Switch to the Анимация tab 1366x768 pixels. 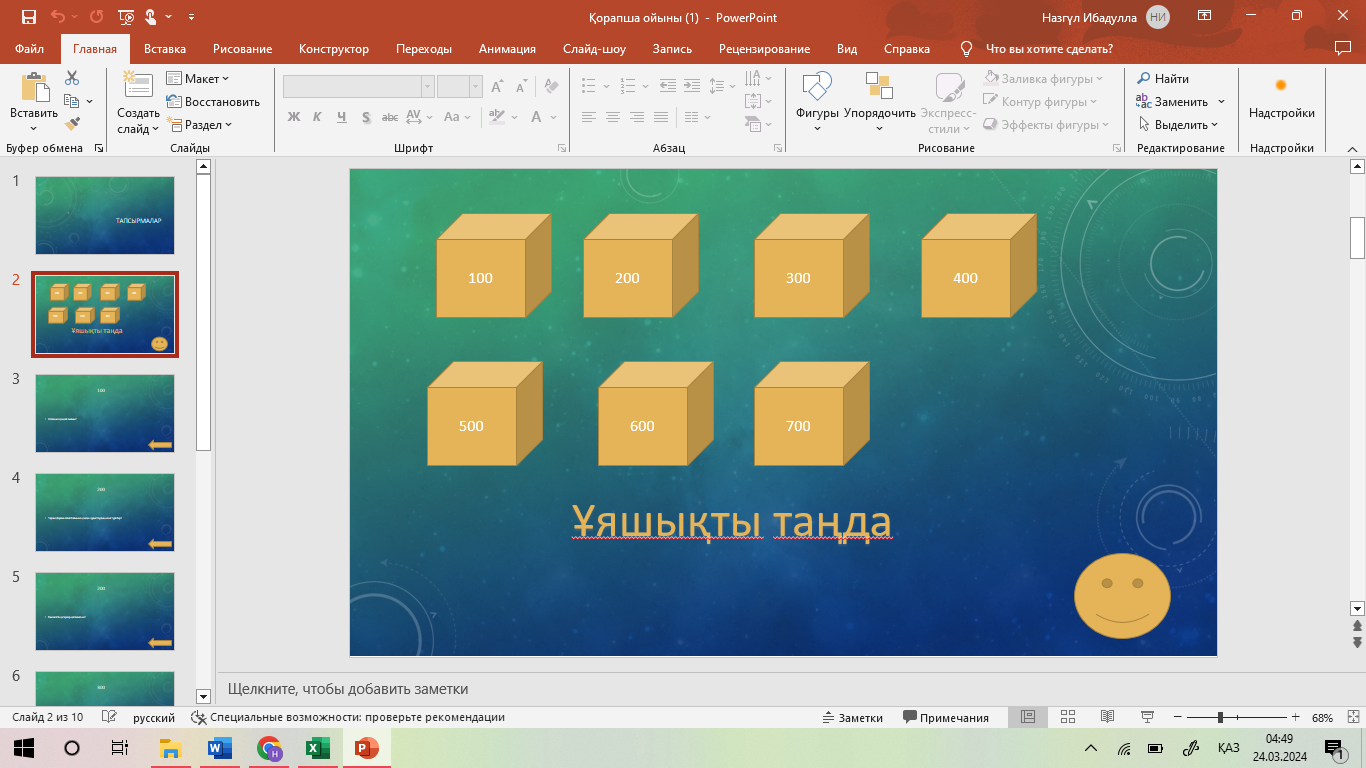pos(507,49)
